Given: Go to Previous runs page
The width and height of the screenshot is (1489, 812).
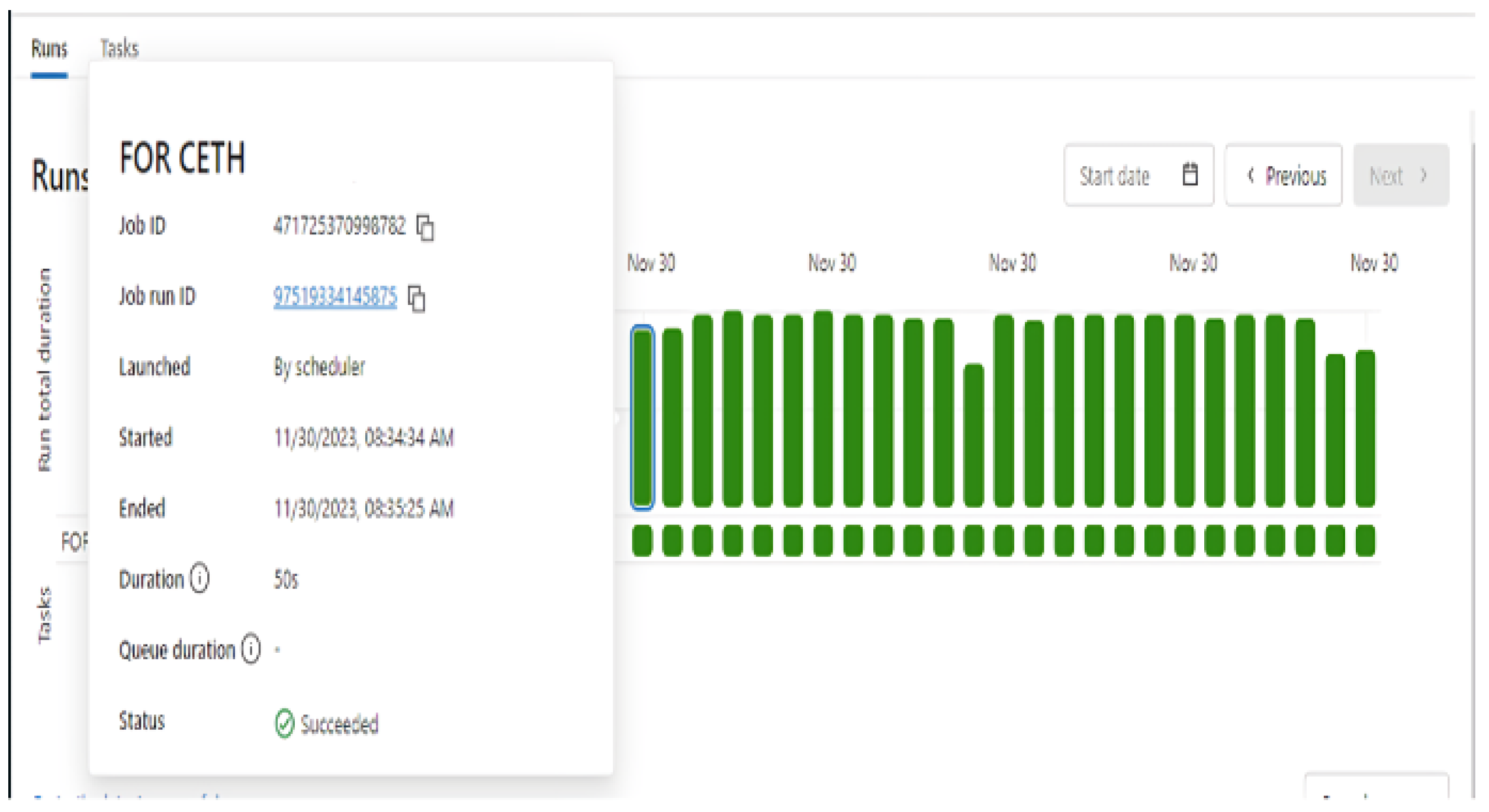Looking at the screenshot, I should [x=1284, y=176].
